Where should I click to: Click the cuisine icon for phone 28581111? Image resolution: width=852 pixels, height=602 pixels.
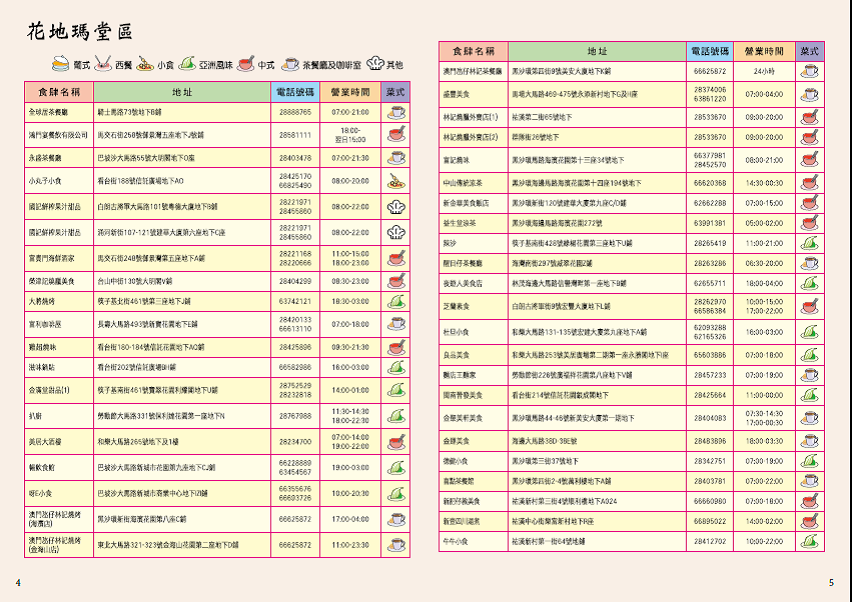click(396, 135)
